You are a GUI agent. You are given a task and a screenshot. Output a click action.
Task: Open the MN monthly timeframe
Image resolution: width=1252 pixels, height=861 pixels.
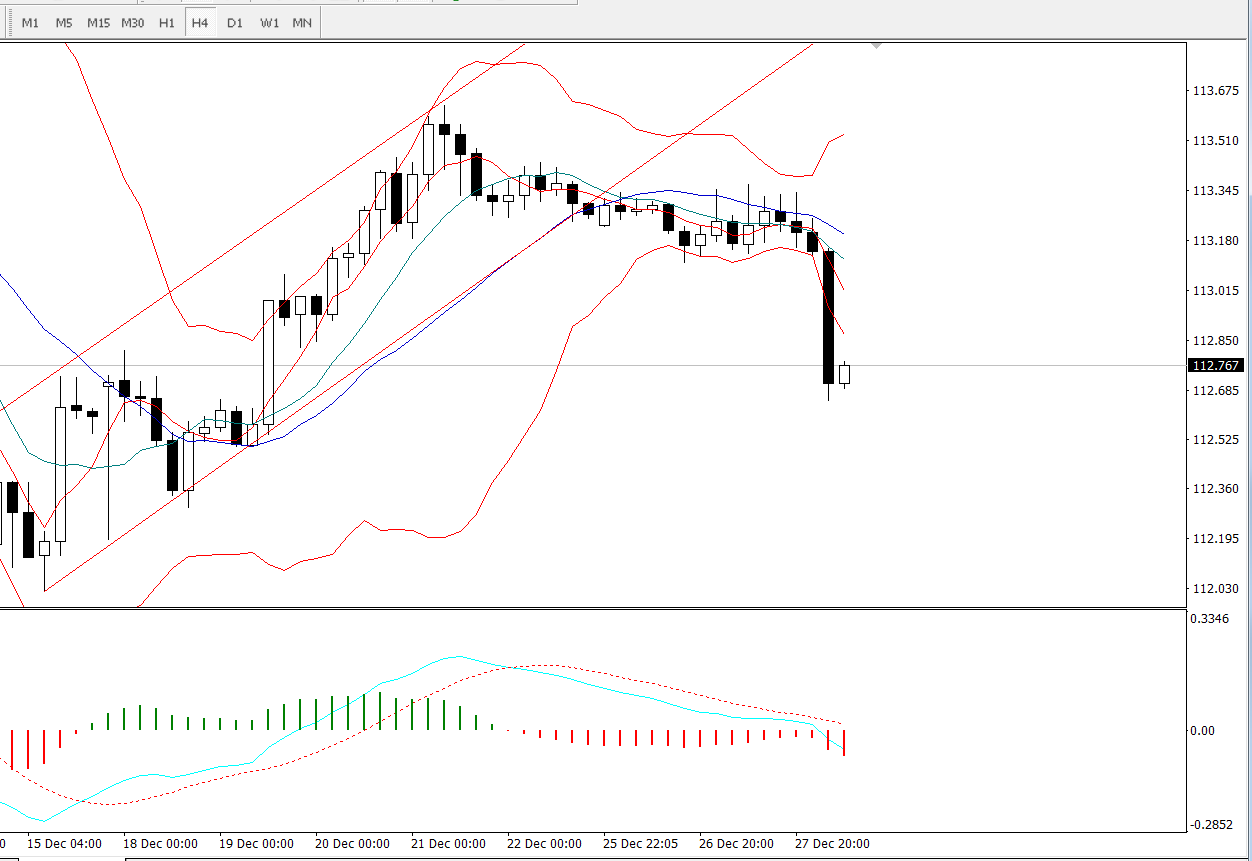click(302, 22)
